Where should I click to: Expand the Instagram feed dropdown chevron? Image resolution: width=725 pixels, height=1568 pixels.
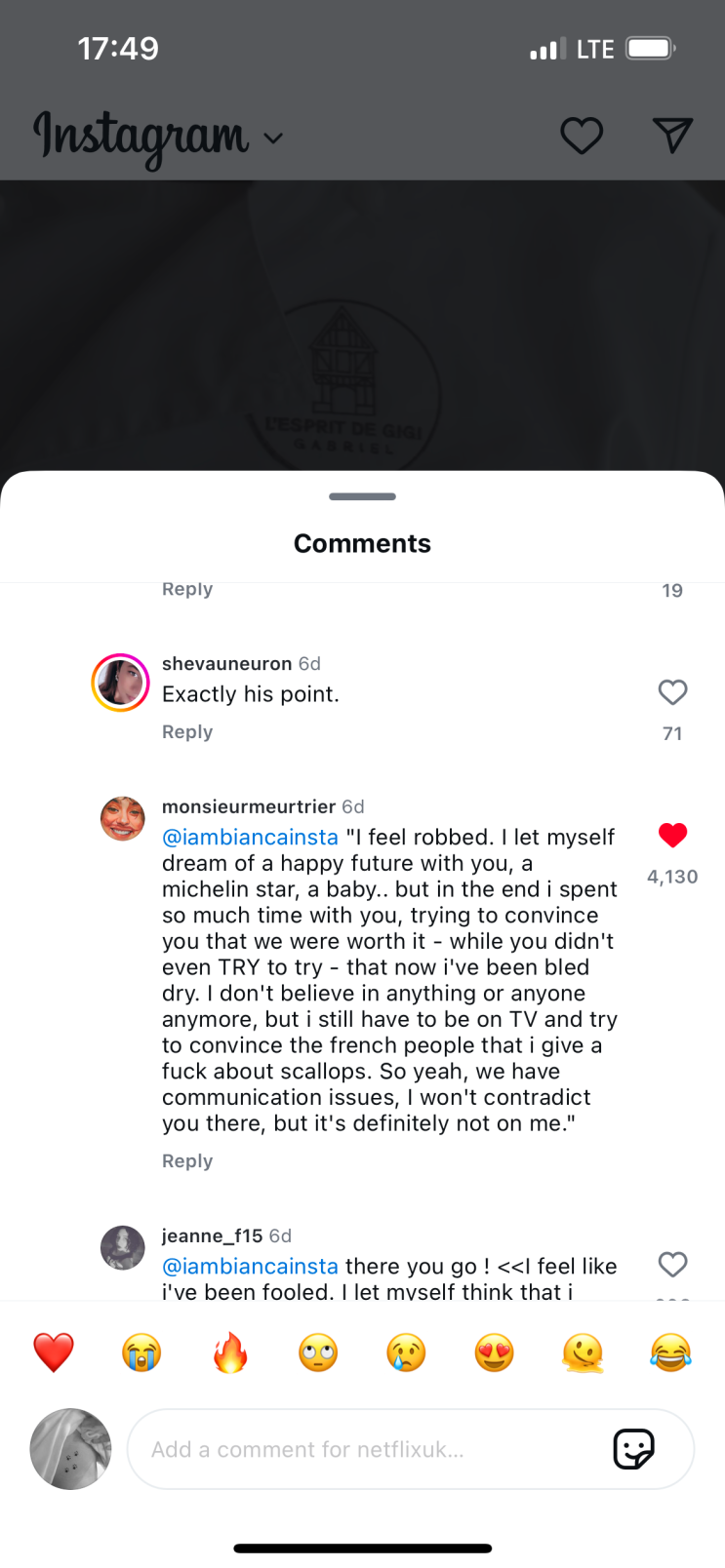(274, 138)
